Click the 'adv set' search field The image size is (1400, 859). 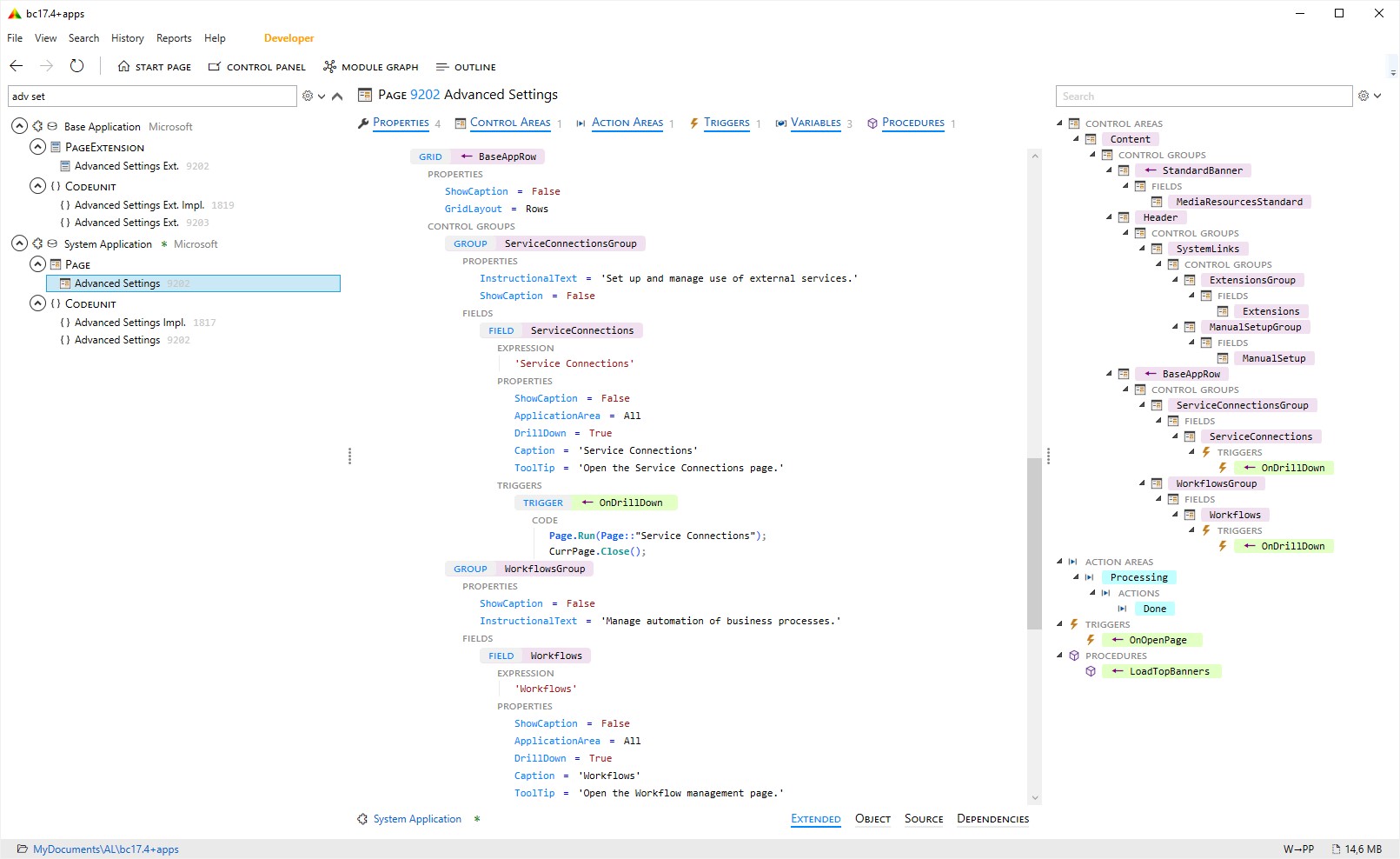pyautogui.click(x=152, y=97)
